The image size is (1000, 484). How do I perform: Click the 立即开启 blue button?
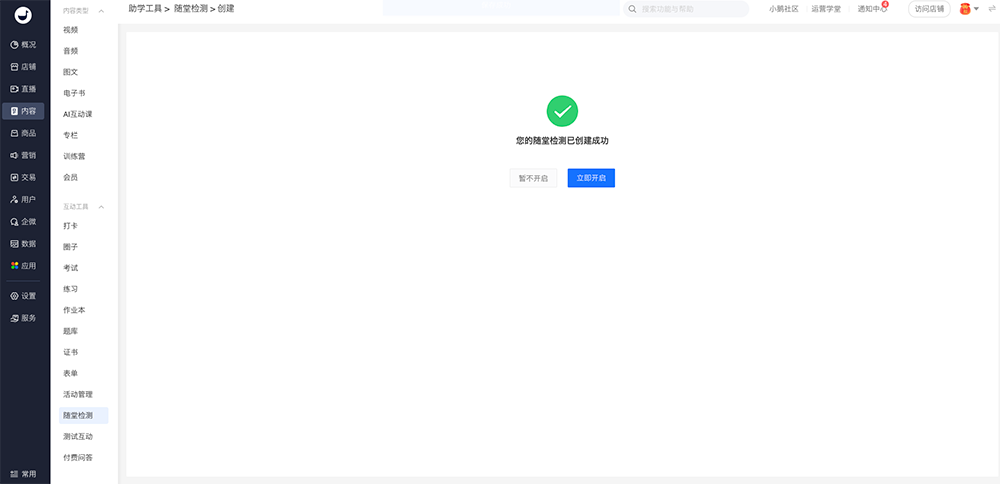pos(591,178)
